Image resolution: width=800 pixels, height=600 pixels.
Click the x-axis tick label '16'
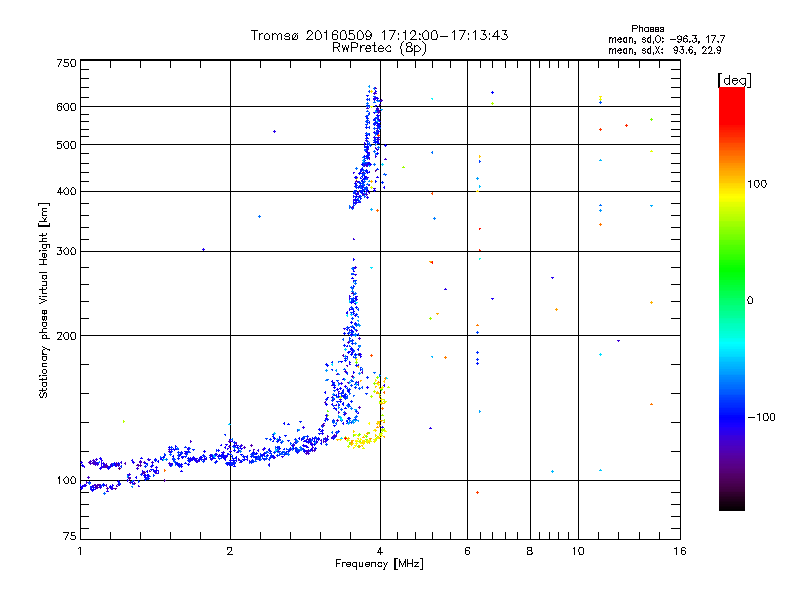(680, 551)
